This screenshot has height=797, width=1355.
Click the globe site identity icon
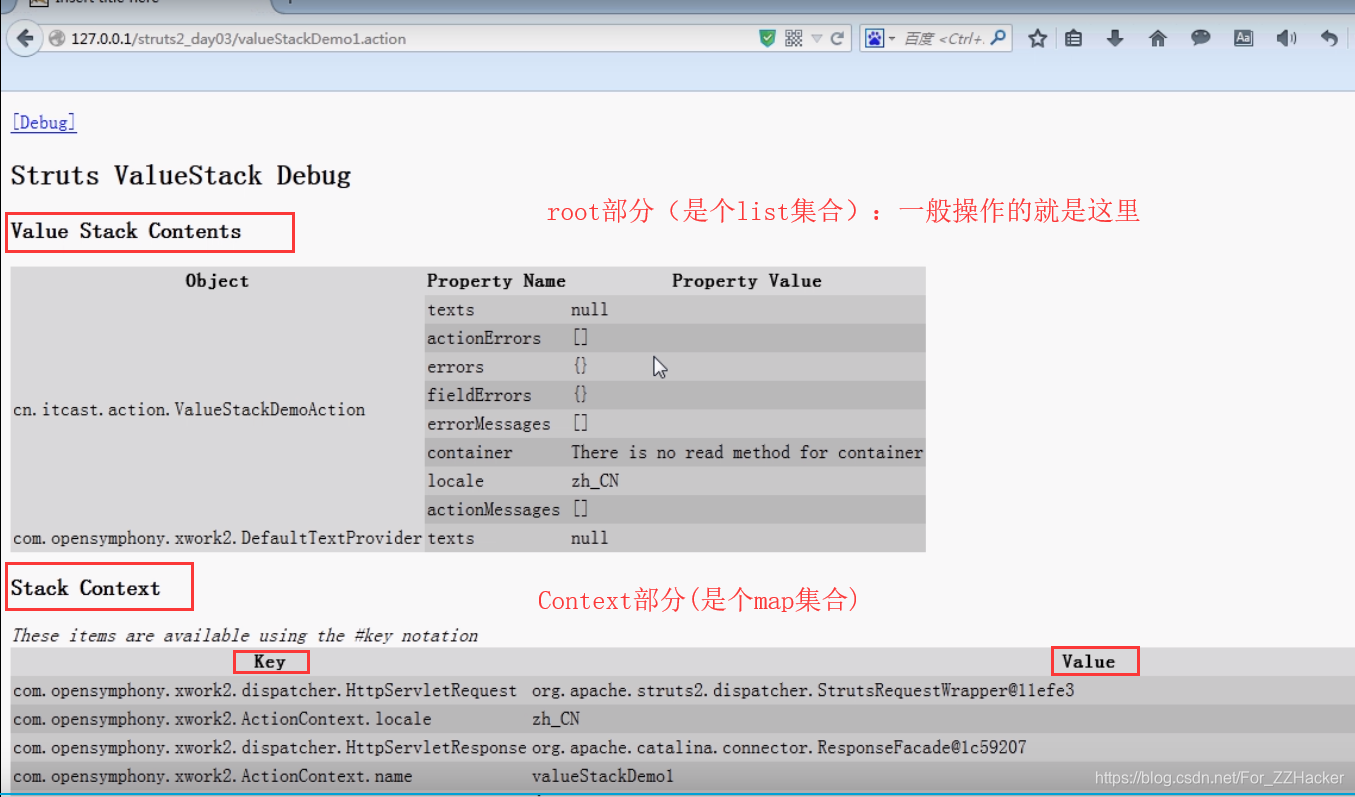[55, 39]
